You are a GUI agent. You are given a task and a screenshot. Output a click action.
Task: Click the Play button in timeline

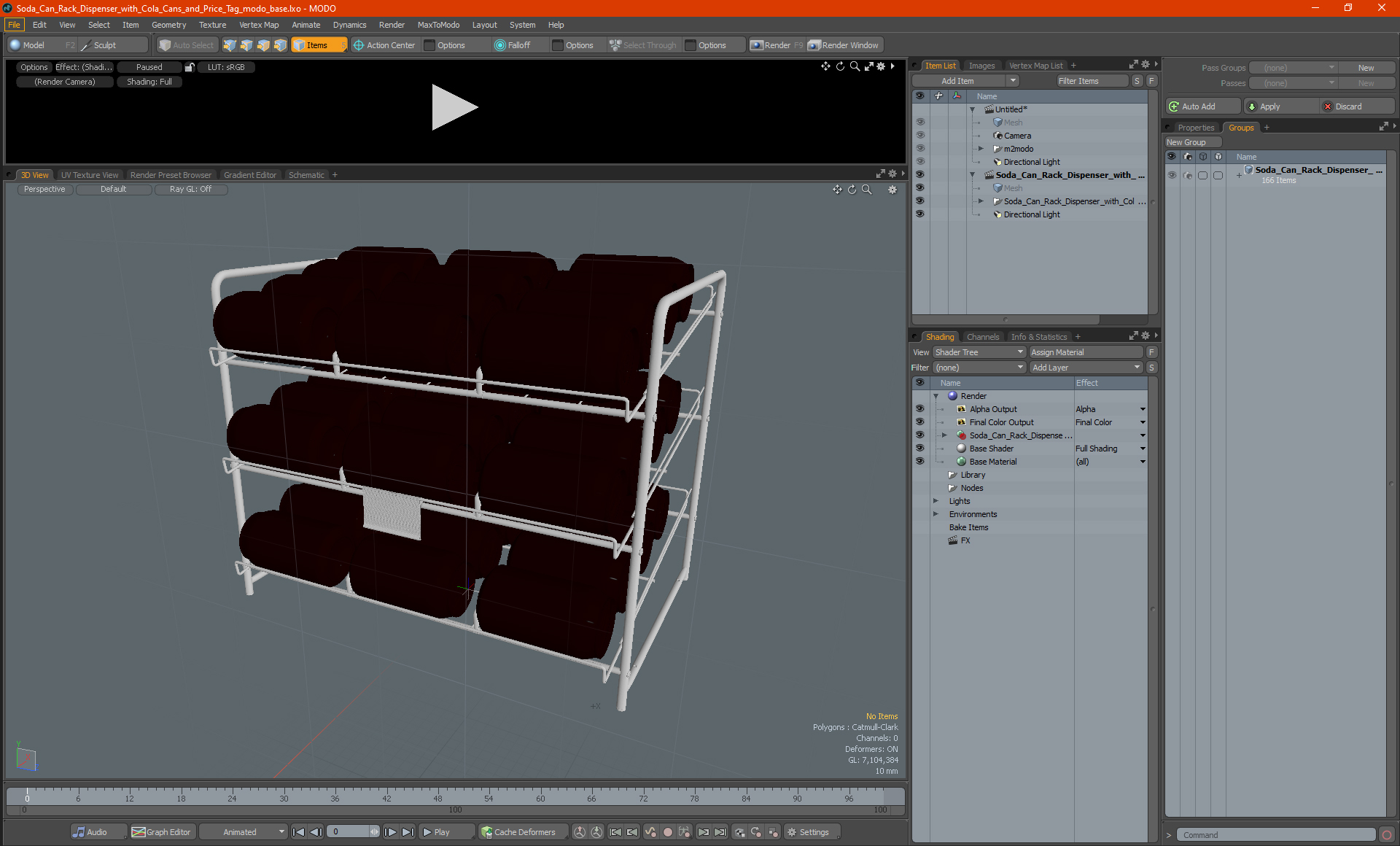(x=446, y=832)
